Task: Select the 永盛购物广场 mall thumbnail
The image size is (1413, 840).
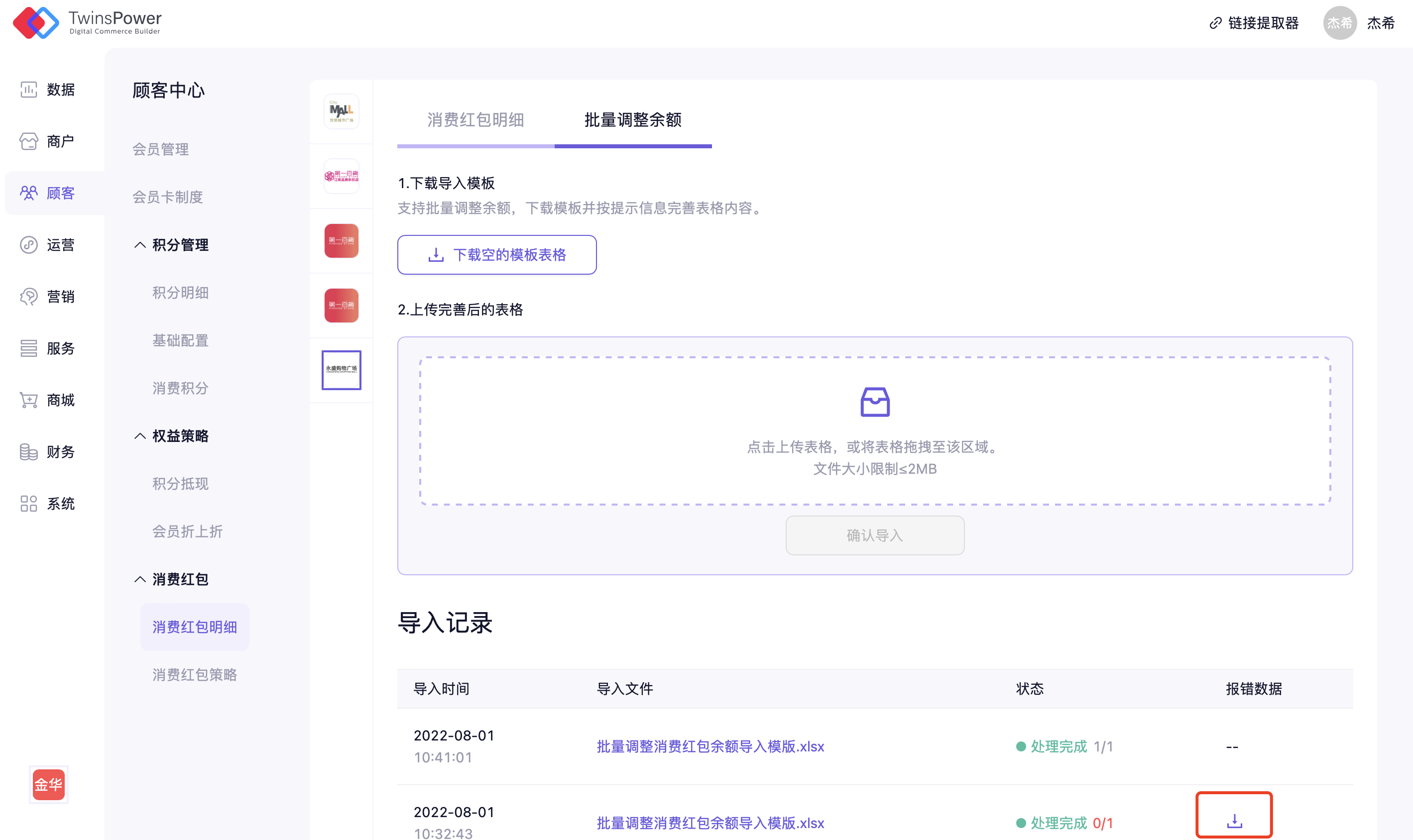Action: click(341, 370)
